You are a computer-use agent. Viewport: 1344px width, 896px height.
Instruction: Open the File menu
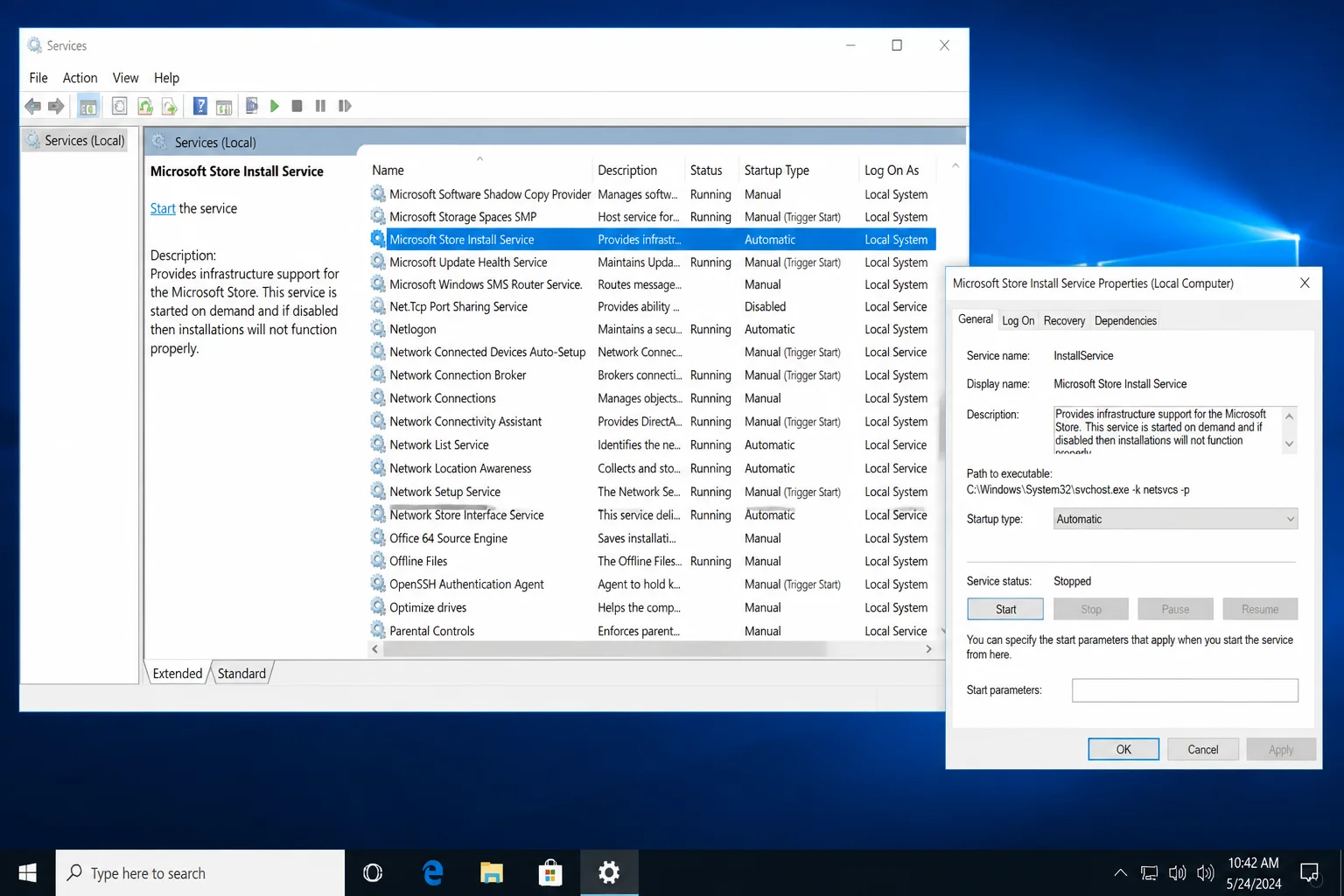point(38,78)
